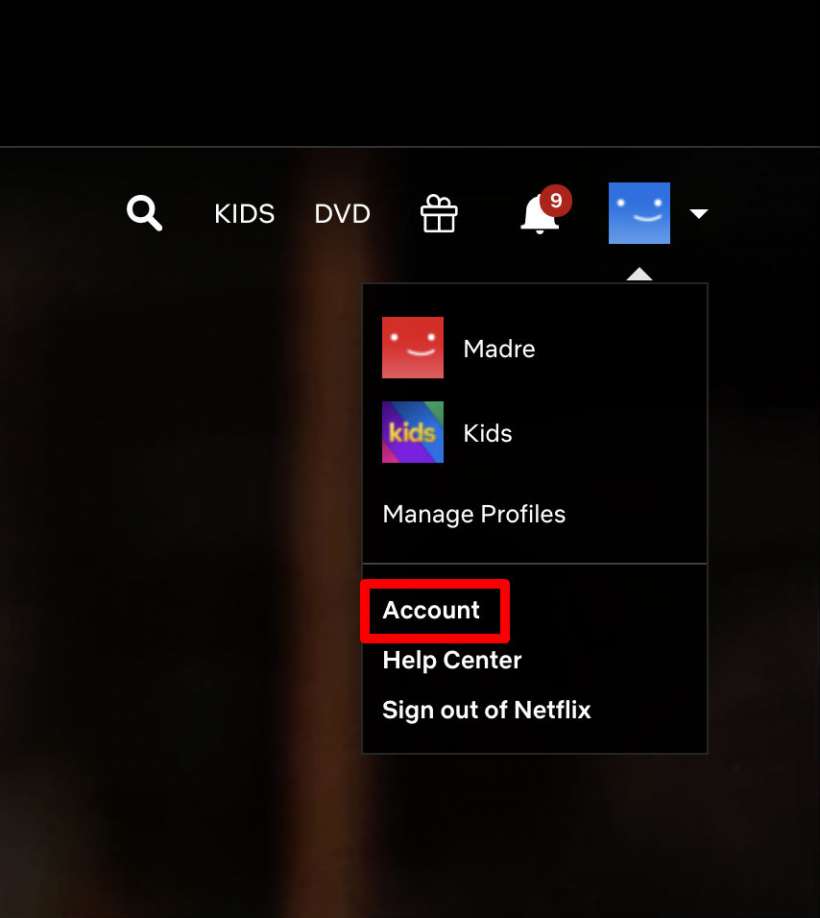820x918 pixels.
Task: Choose Sign out of Netflix
Action: click(x=486, y=710)
